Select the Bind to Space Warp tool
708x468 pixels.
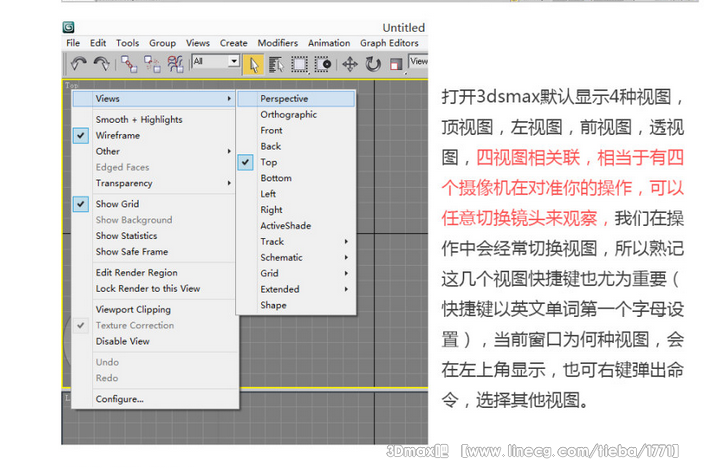coord(175,64)
